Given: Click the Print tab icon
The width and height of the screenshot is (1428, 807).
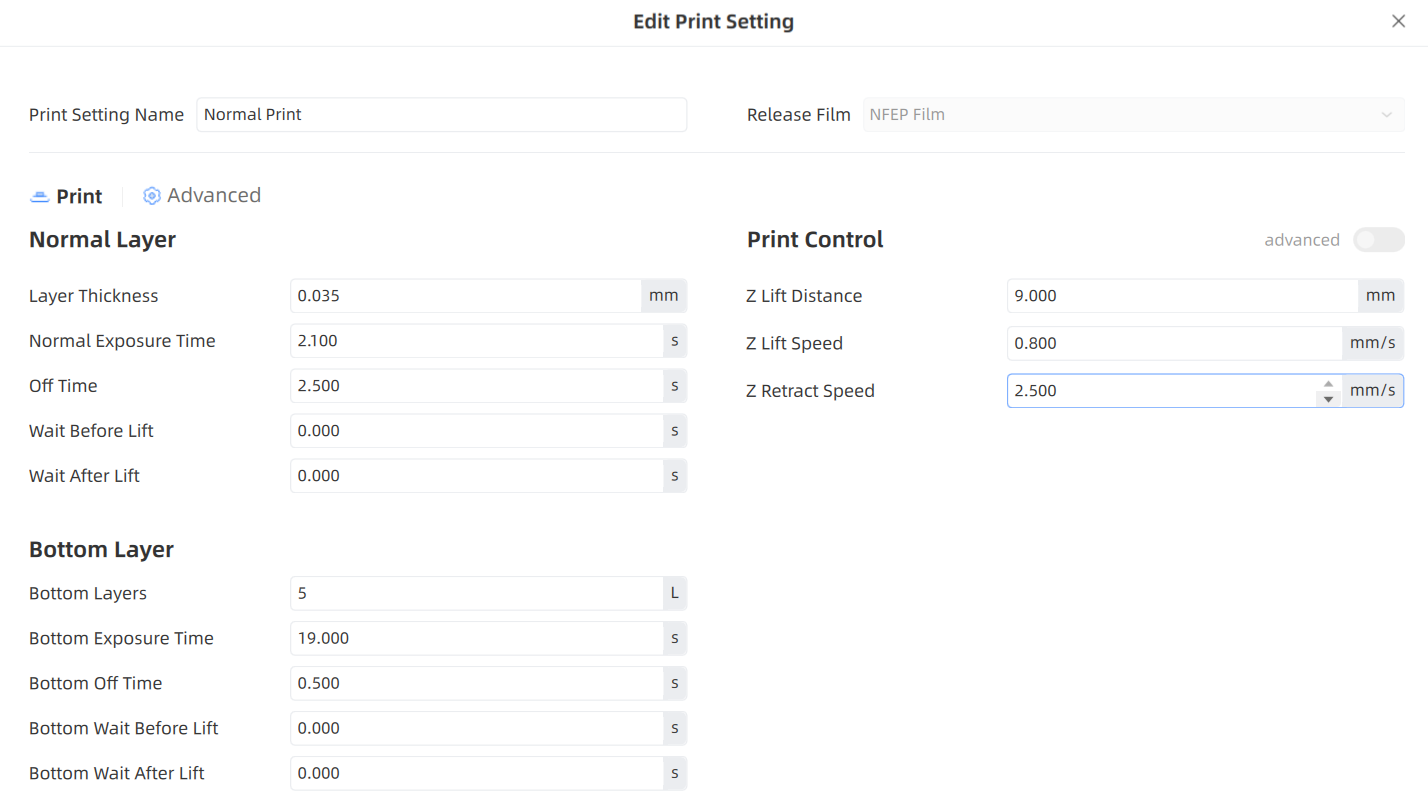Looking at the screenshot, I should click(40, 197).
